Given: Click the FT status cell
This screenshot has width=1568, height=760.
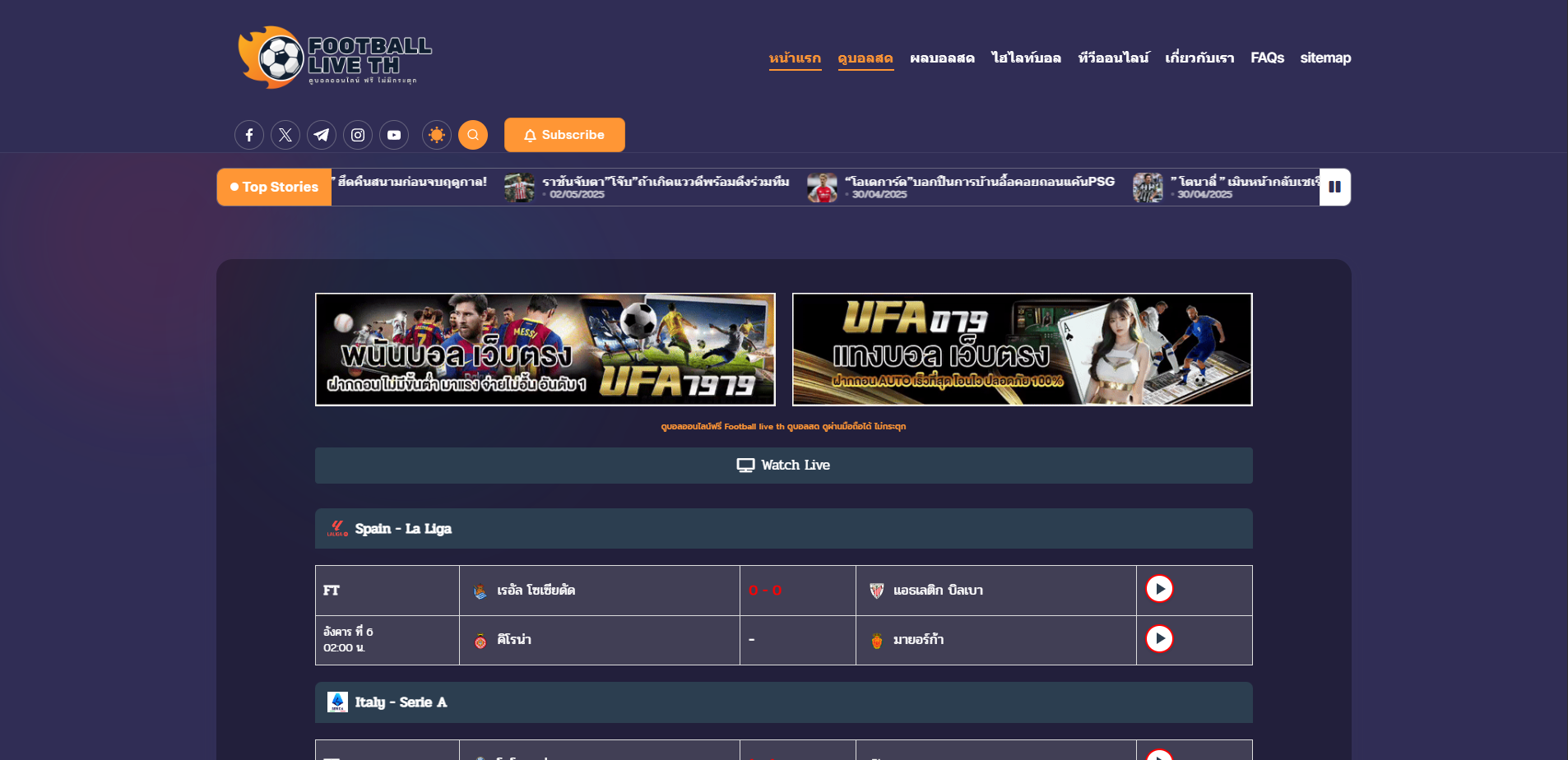Looking at the screenshot, I should point(387,591).
